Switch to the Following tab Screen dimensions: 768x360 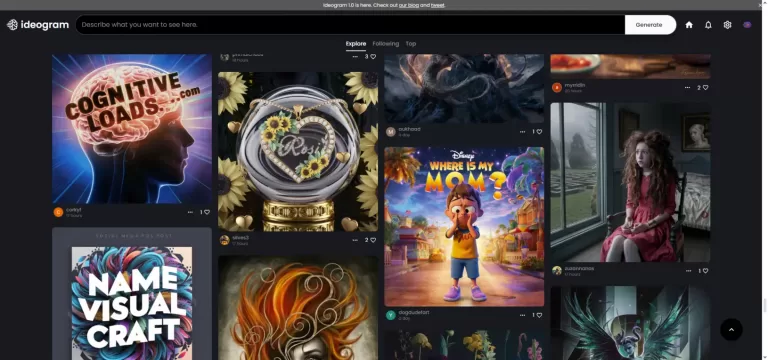tap(385, 44)
